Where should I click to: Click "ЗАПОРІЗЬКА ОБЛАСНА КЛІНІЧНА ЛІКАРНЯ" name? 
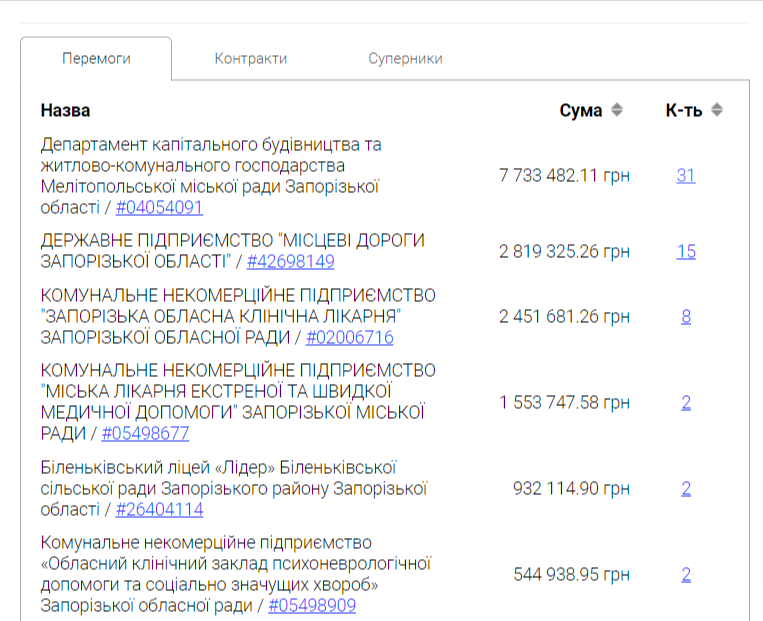coord(238,316)
